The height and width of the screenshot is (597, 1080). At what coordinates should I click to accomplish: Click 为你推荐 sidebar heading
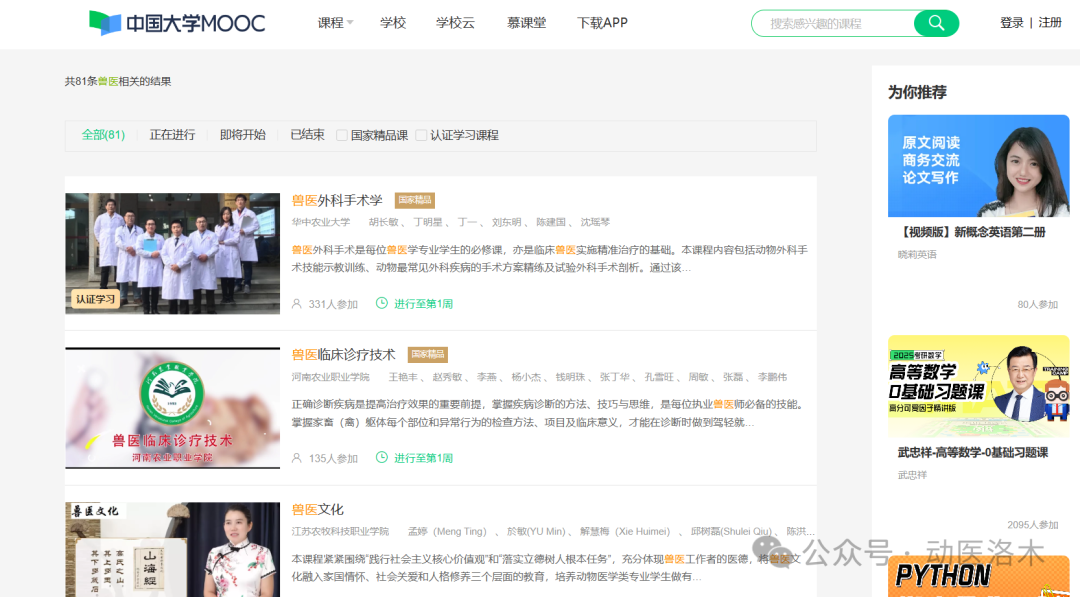pos(917,92)
